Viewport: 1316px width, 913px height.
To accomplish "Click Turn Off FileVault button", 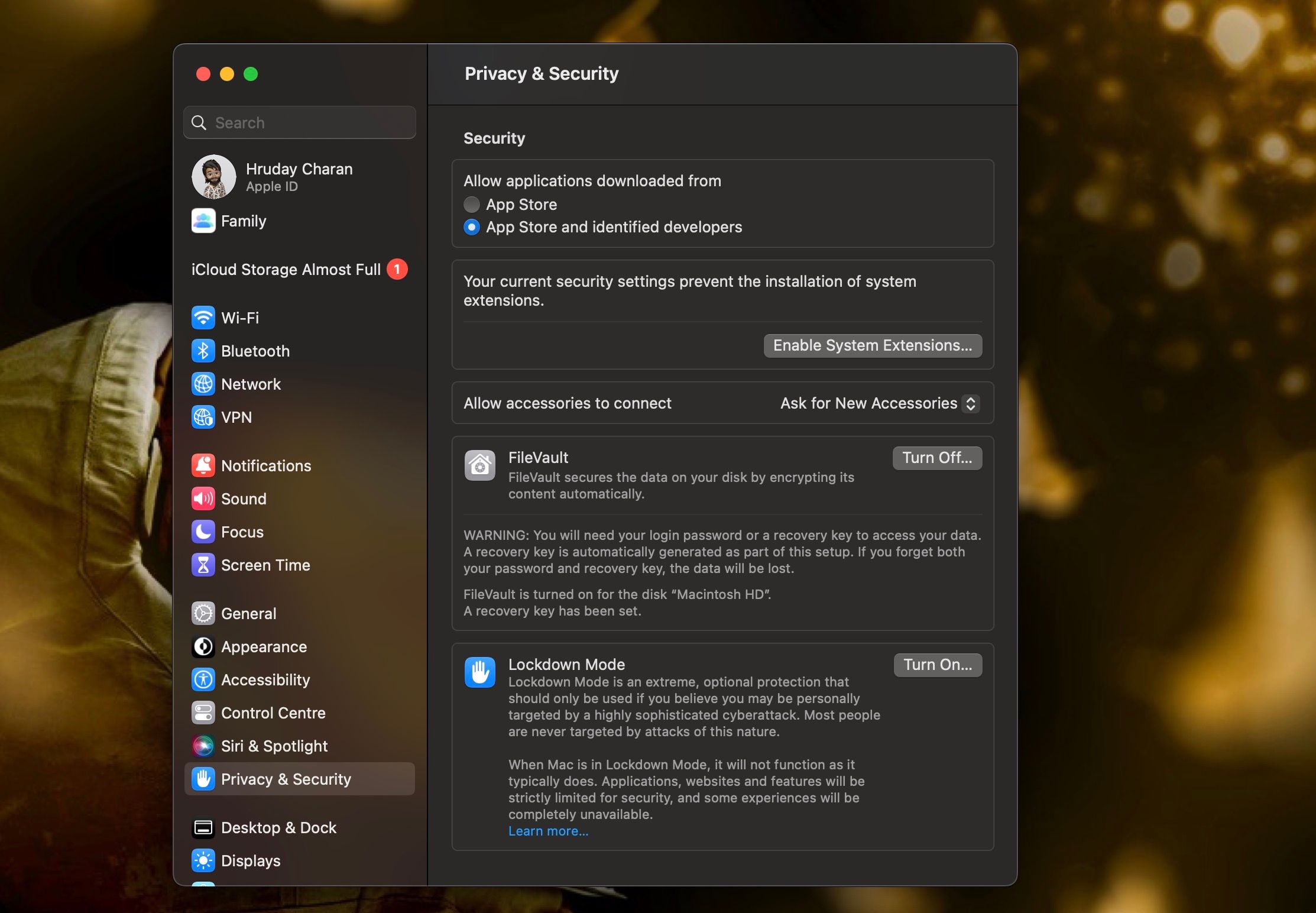I will pos(937,457).
